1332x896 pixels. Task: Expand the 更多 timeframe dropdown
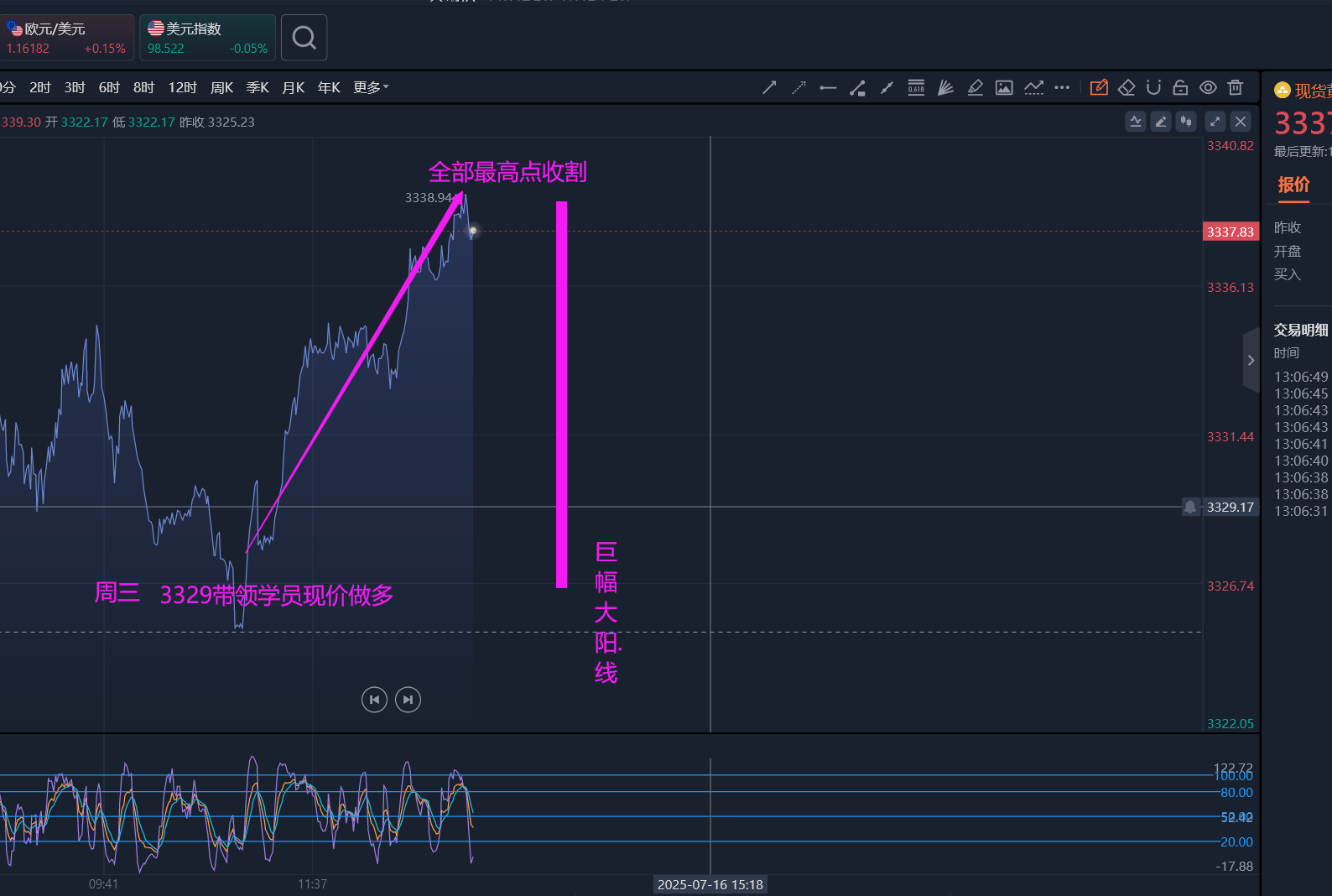tap(371, 87)
